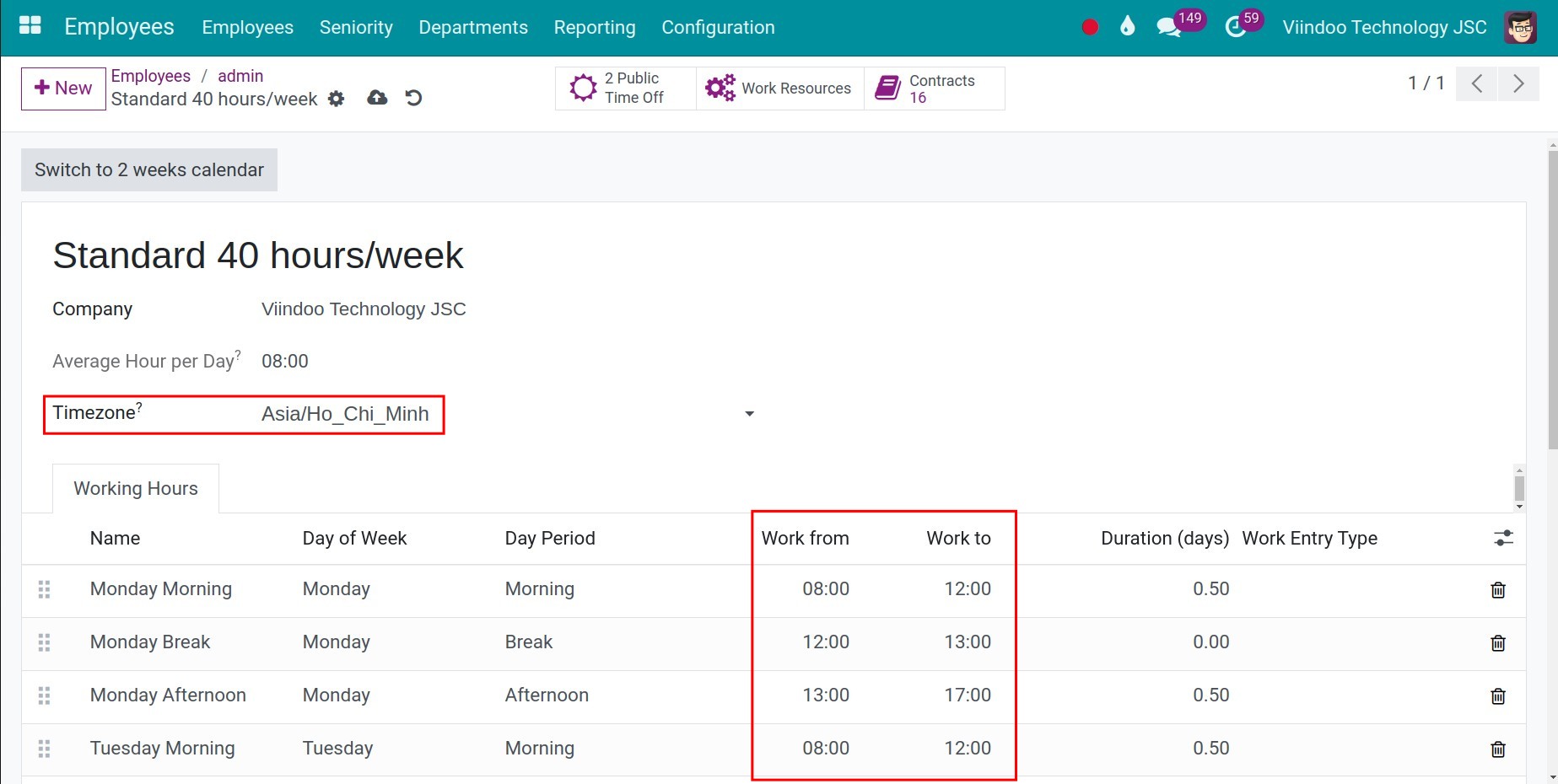The image size is (1558, 784).
Task: Click the gear actions icon beside record title
Action: pos(337,99)
